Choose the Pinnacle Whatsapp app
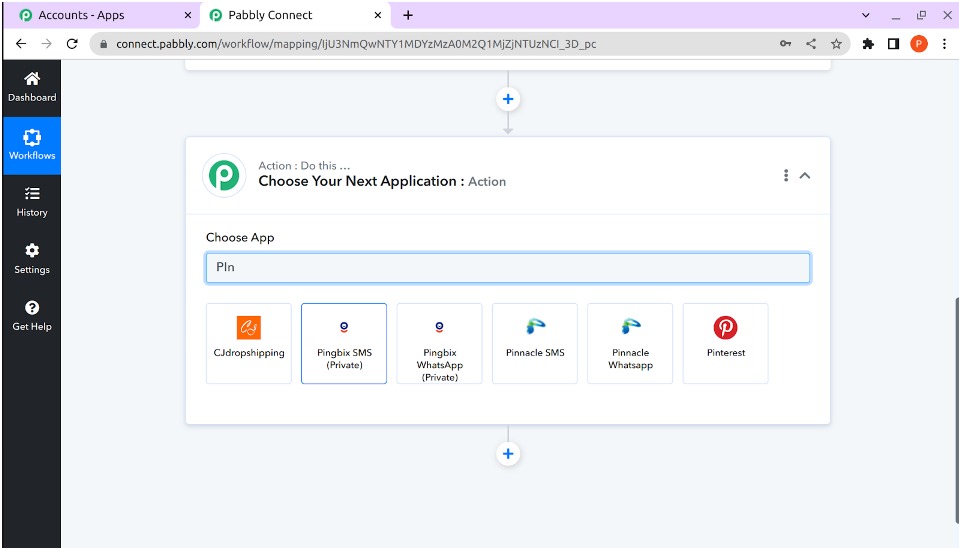Viewport: 959px width, 548px height. [630, 343]
